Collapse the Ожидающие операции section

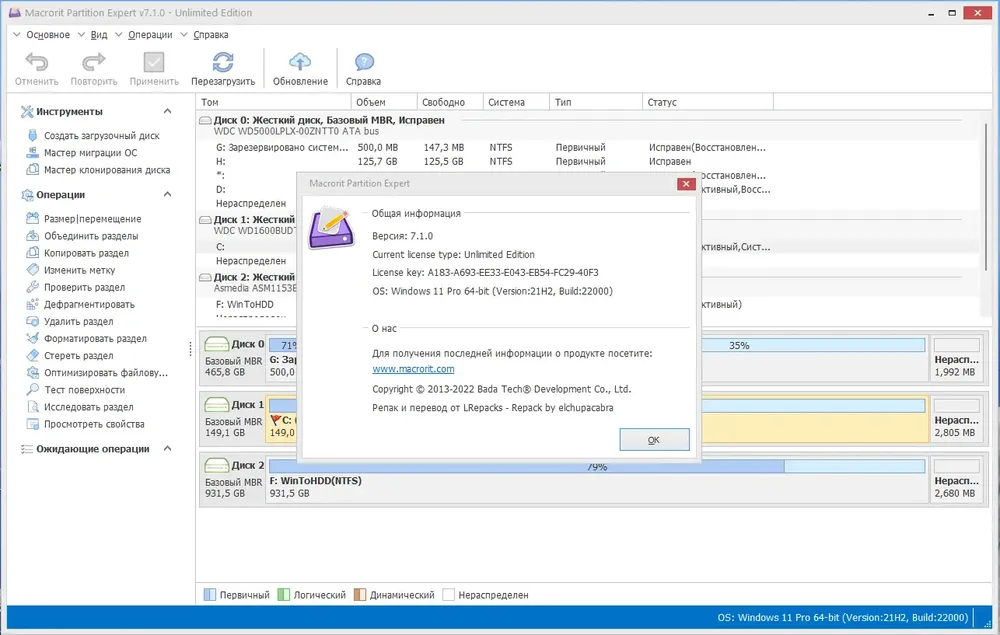167,449
